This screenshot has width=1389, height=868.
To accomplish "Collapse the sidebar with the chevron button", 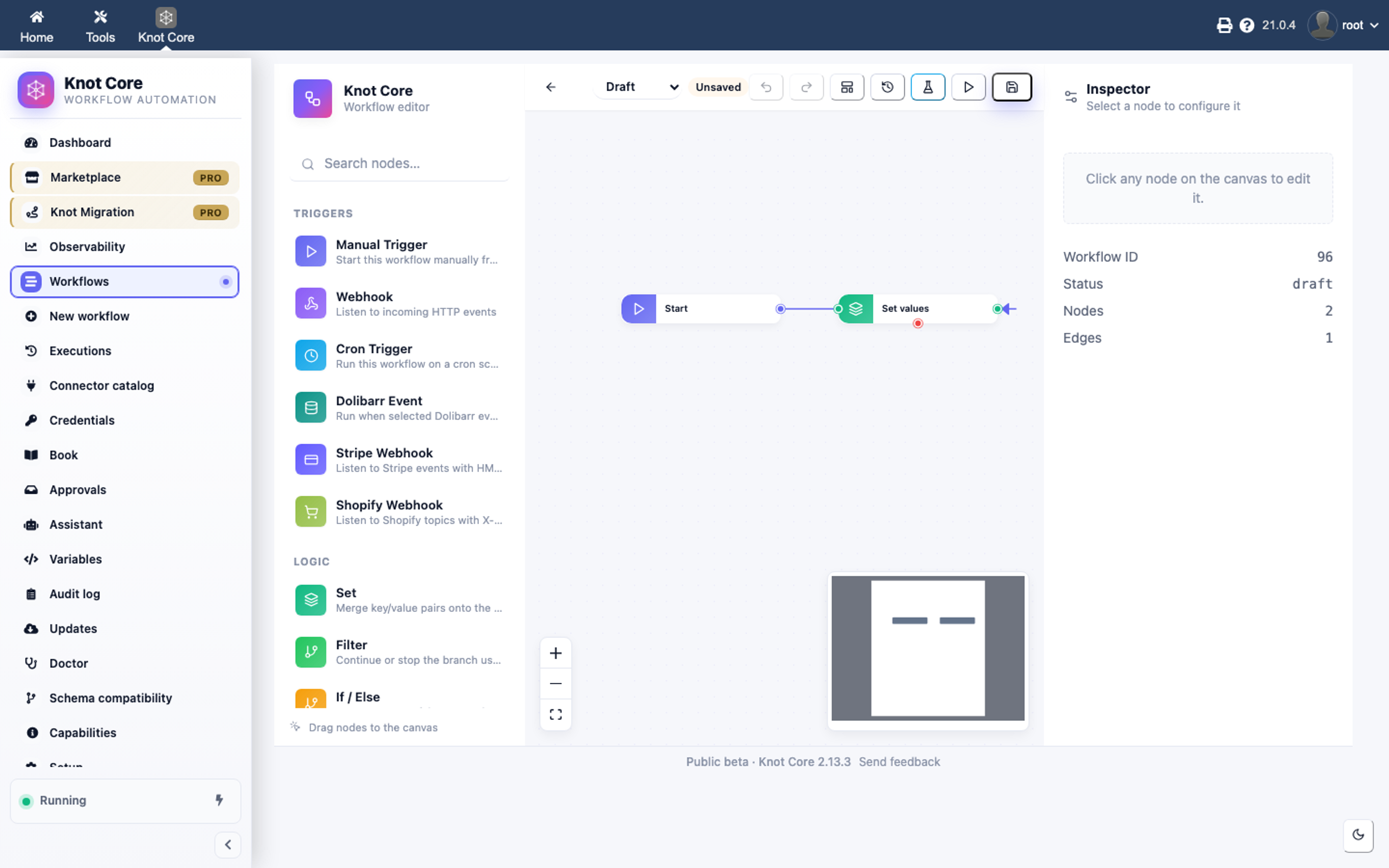I will coord(228,844).
